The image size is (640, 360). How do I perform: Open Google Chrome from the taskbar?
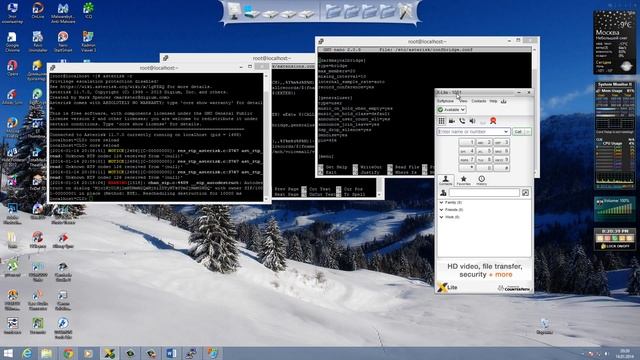pyautogui.click(x=68, y=353)
